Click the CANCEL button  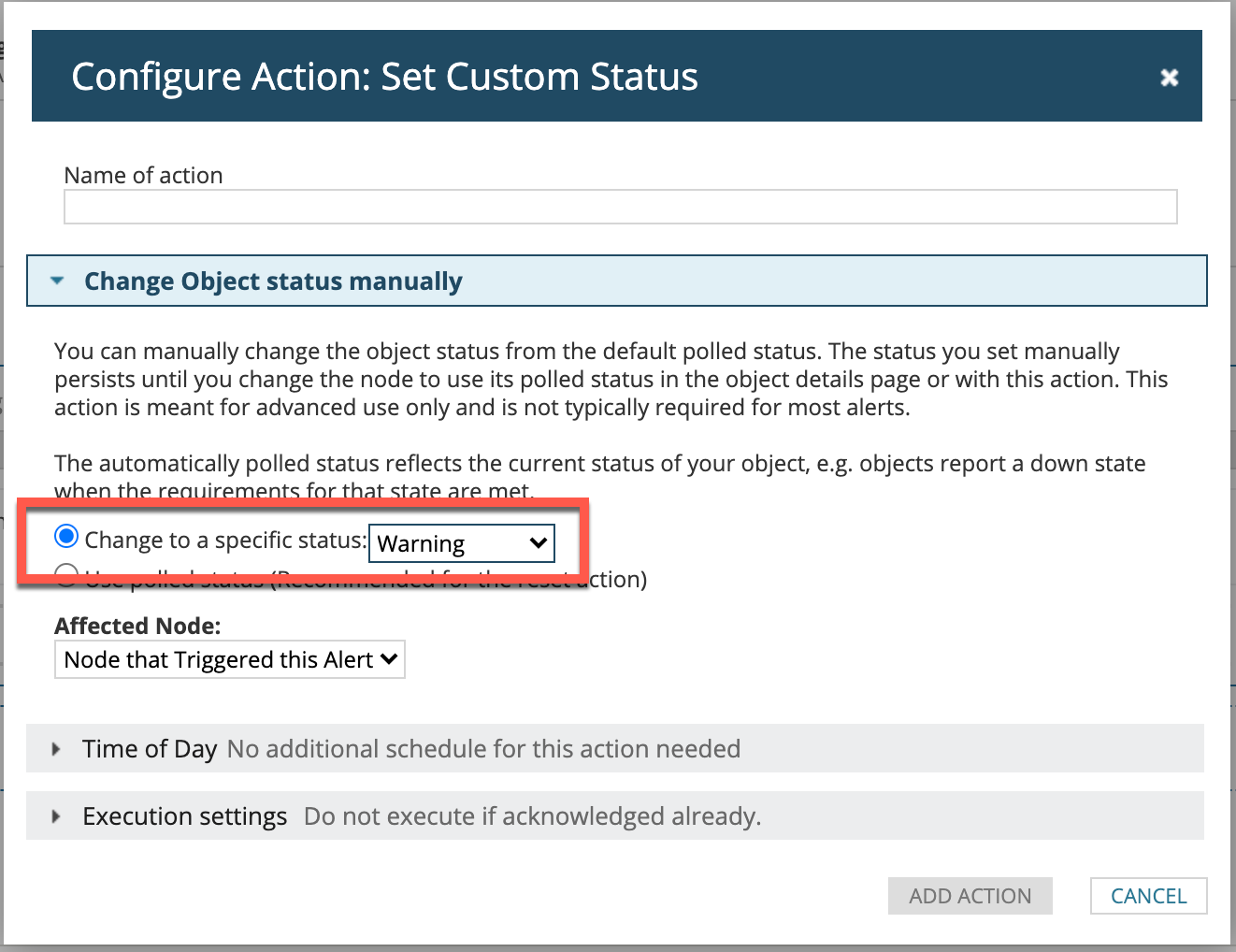click(x=1148, y=896)
